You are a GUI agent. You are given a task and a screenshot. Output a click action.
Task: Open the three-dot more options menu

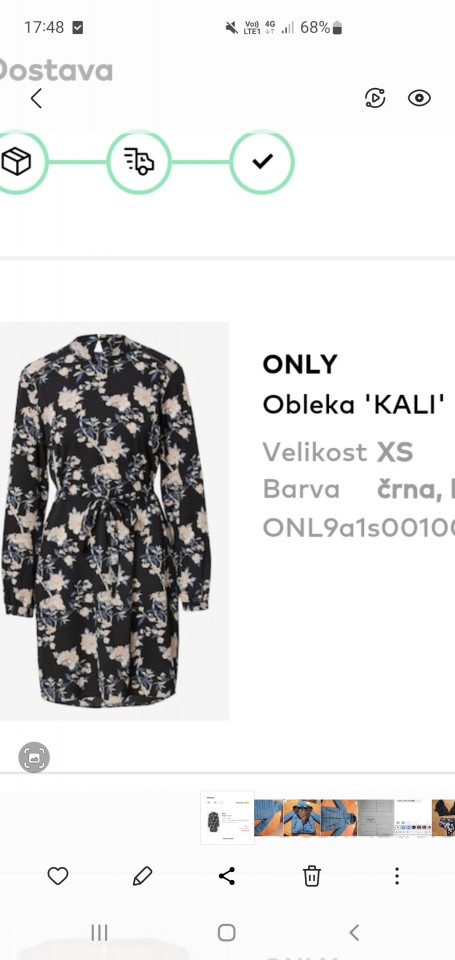[x=397, y=876]
